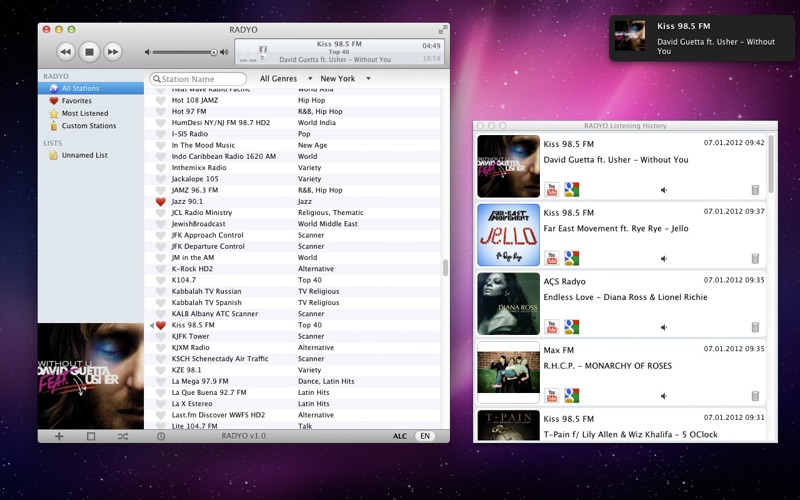The width and height of the screenshot is (800, 500).
Task: Click the playback progress display area
Action: pyautogui.click(x=339, y=52)
